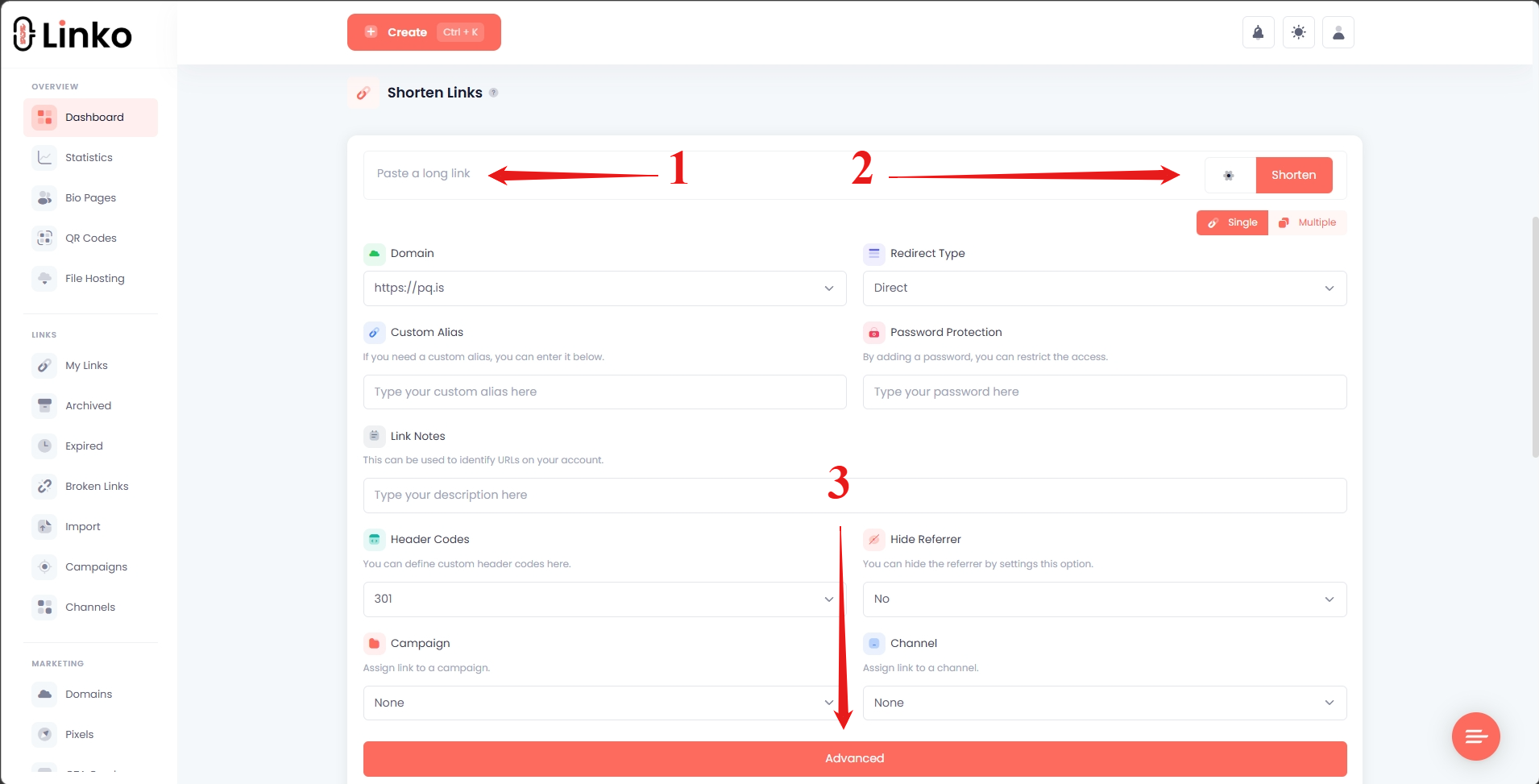Open Statistics from the sidebar
This screenshot has height=784, width=1539.
(89, 157)
